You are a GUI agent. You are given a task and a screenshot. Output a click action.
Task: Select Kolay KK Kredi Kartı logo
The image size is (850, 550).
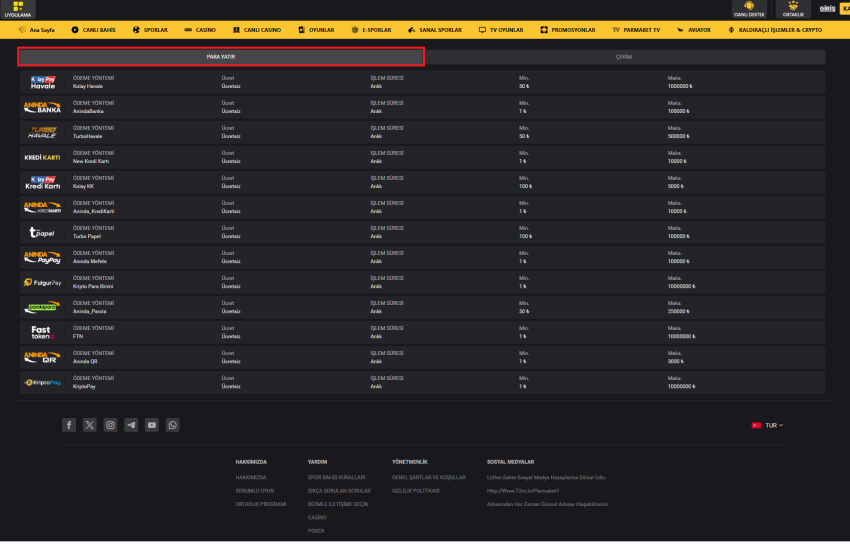[43, 183]
